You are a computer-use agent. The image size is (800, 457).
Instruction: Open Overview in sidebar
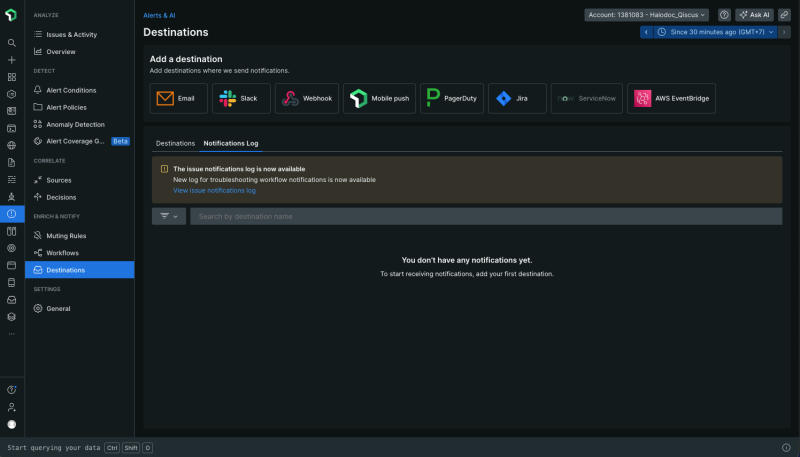pyautogui.click(x=80, y=52)
